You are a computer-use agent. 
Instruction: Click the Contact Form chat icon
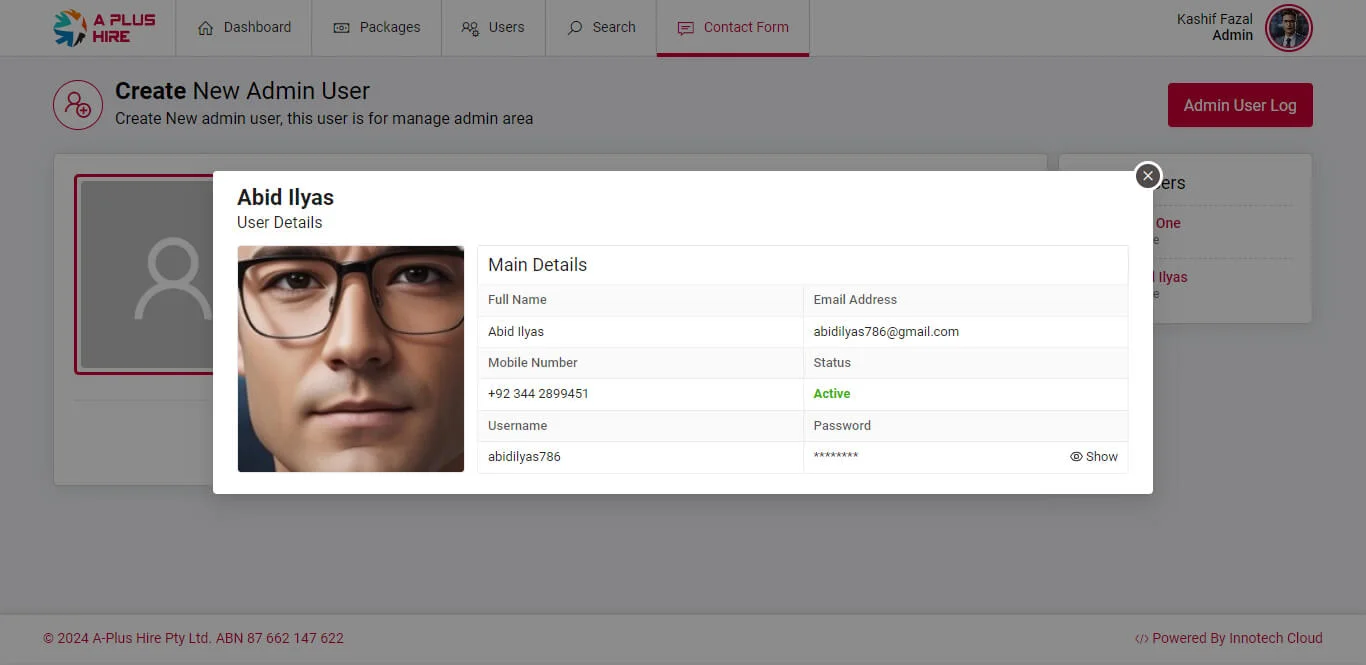tap(685, 28)
